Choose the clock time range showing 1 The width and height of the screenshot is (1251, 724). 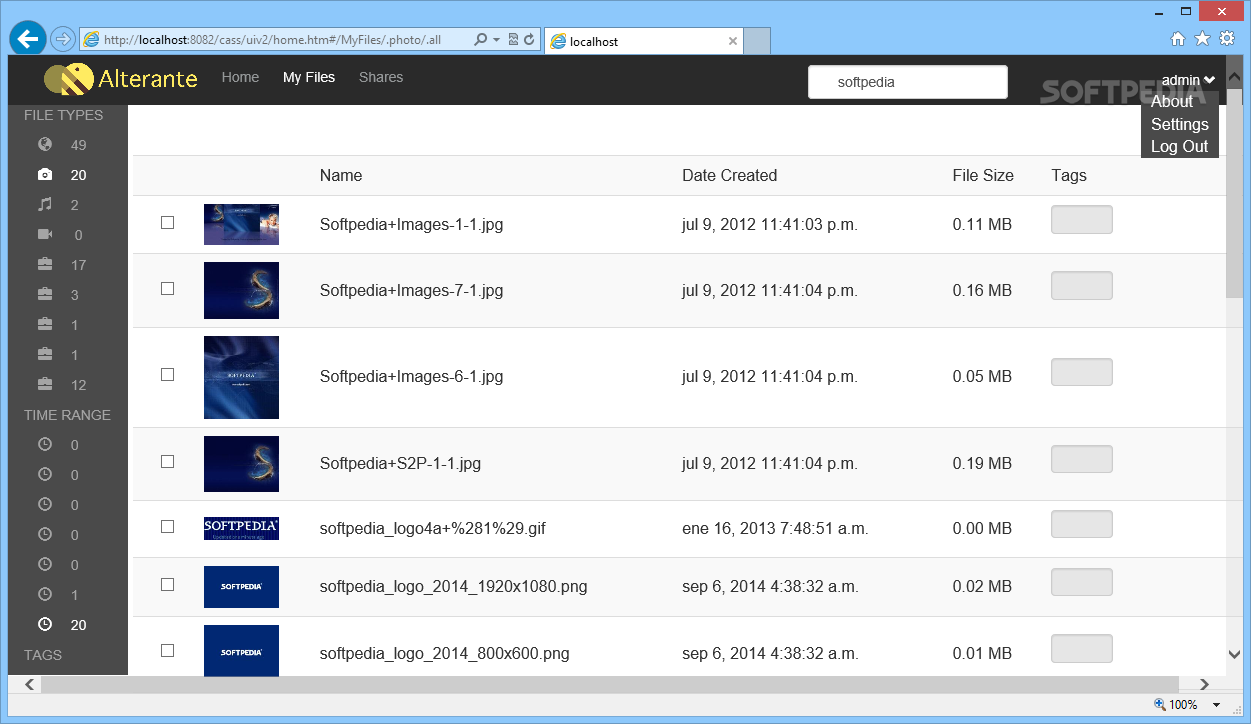(x=44, y=595)
